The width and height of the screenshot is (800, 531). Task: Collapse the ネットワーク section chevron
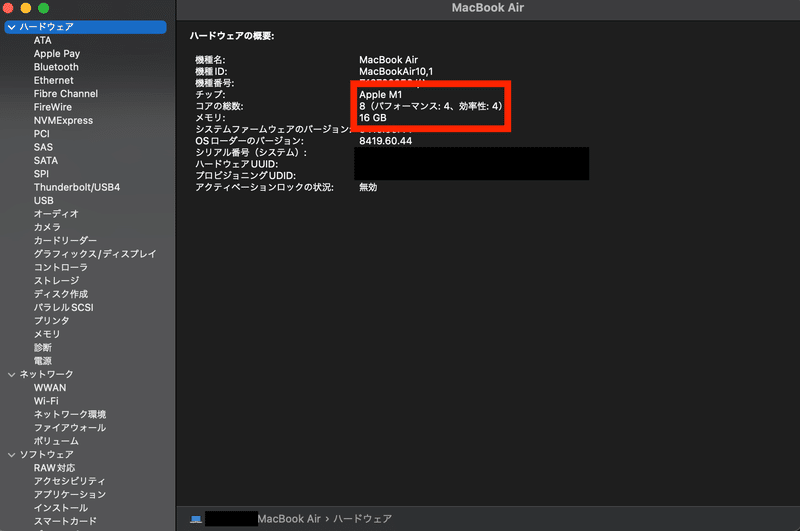[x=11, y=374]
